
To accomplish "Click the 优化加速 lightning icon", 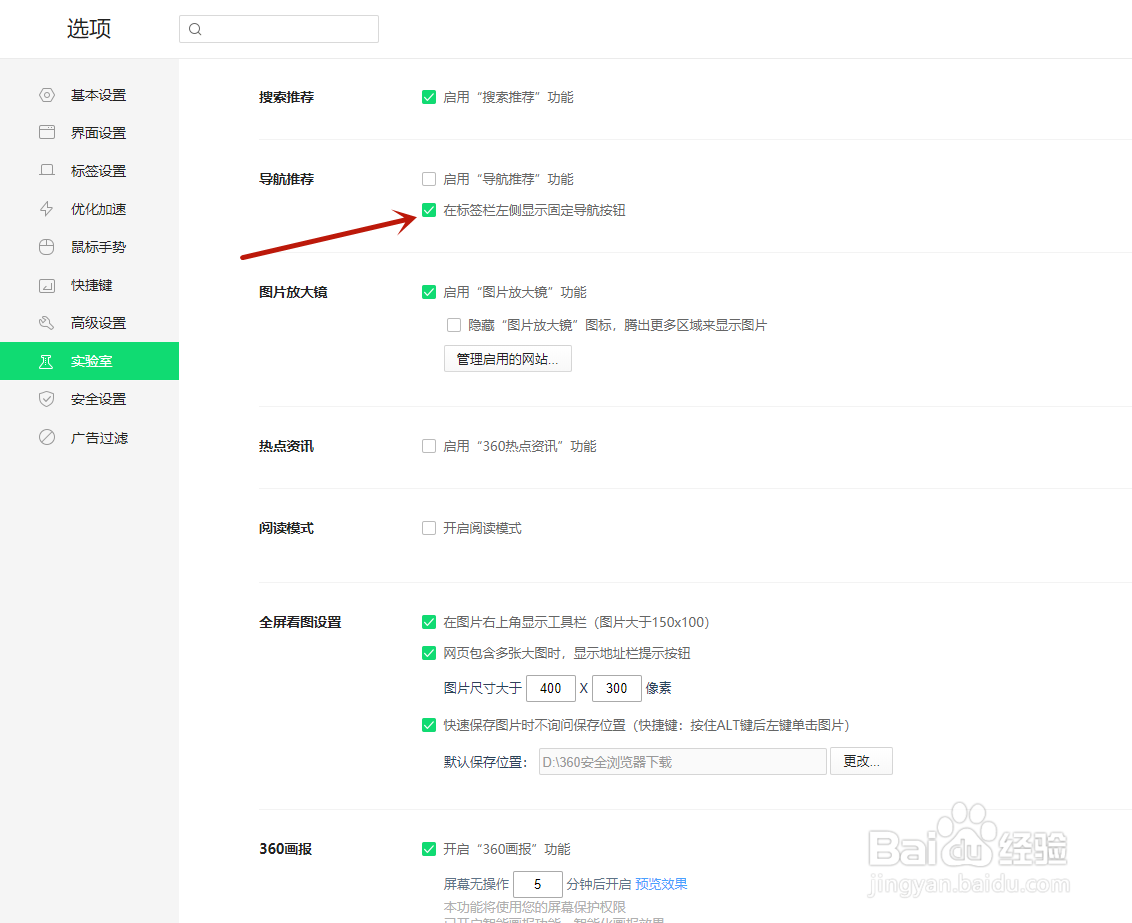I will pyautogui.click(x=47, y=209).
